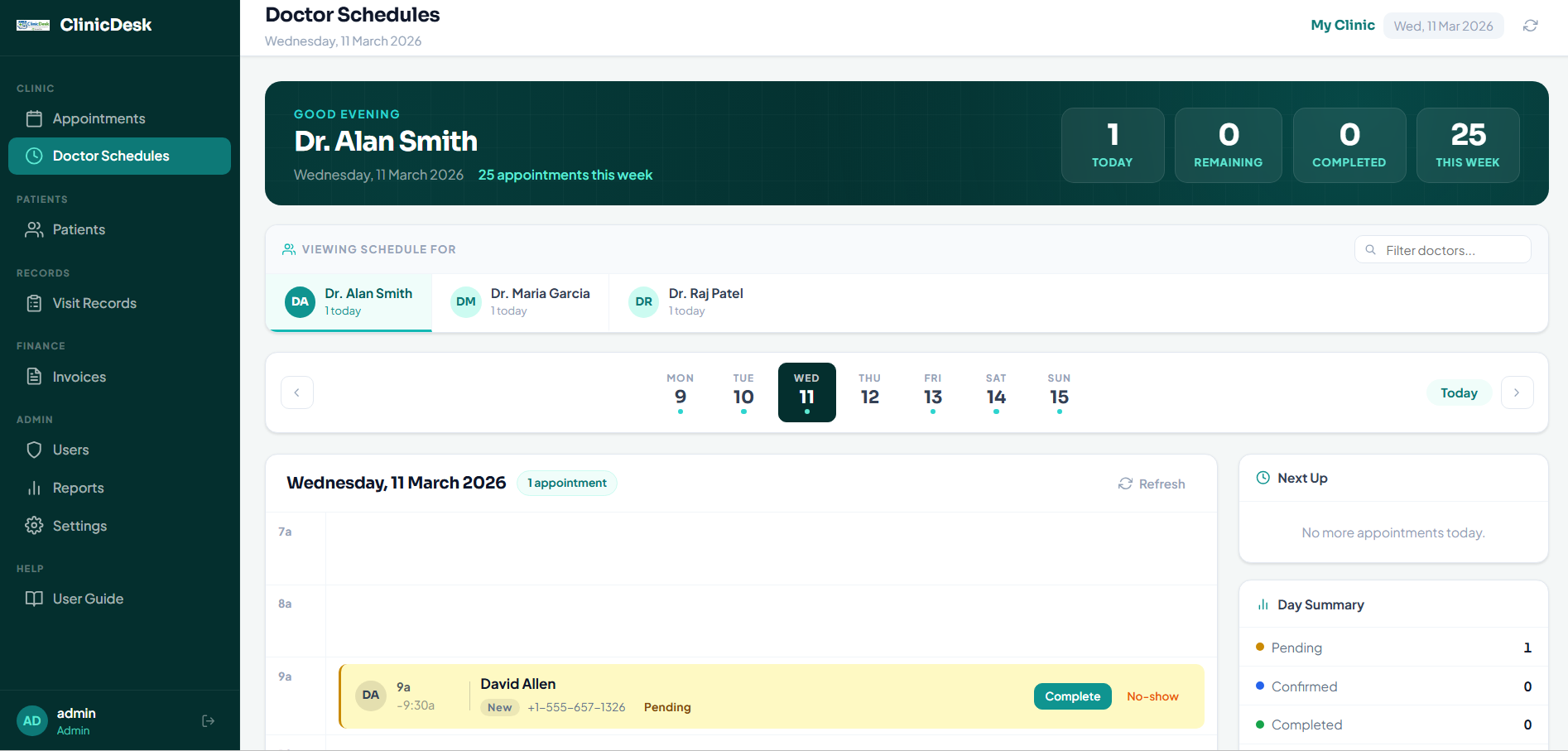The image size is (1568, 751).
Task: Open Invoices in Finance section
Action: tap(79, 377)
